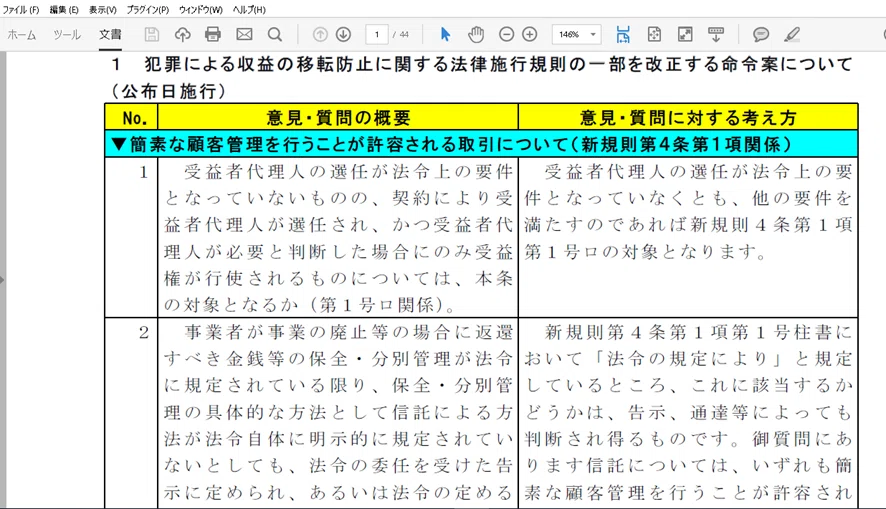This screenshot has height=509, width=886.
Task: Click the （公布日施行） text line
Action: (x=168, y=91)
